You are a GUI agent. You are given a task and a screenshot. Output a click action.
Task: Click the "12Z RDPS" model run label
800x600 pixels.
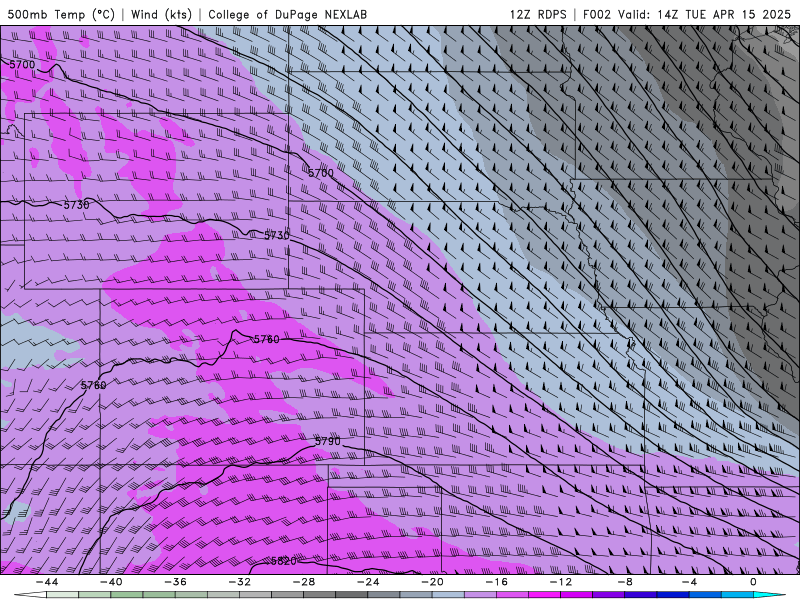(538, 14)
